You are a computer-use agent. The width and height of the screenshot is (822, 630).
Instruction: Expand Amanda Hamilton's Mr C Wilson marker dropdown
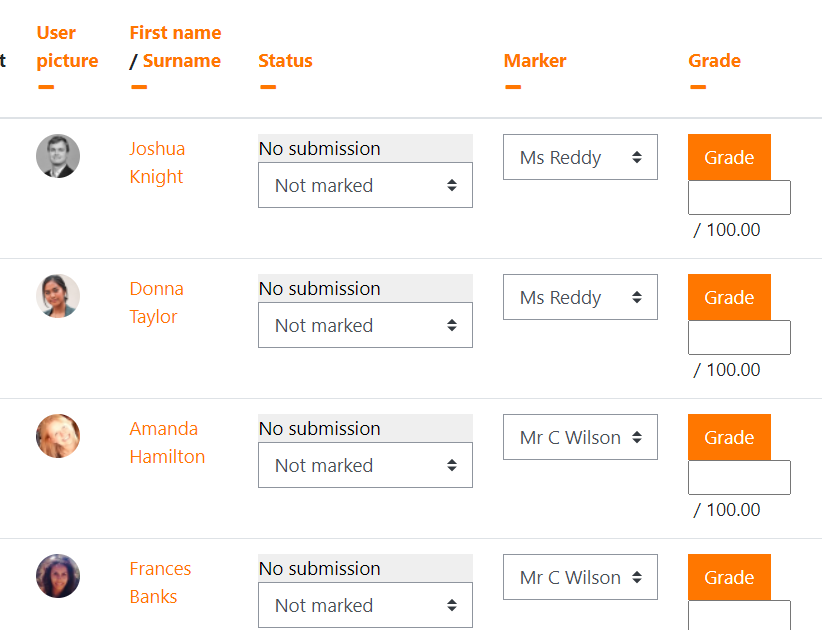click(580, 437)
